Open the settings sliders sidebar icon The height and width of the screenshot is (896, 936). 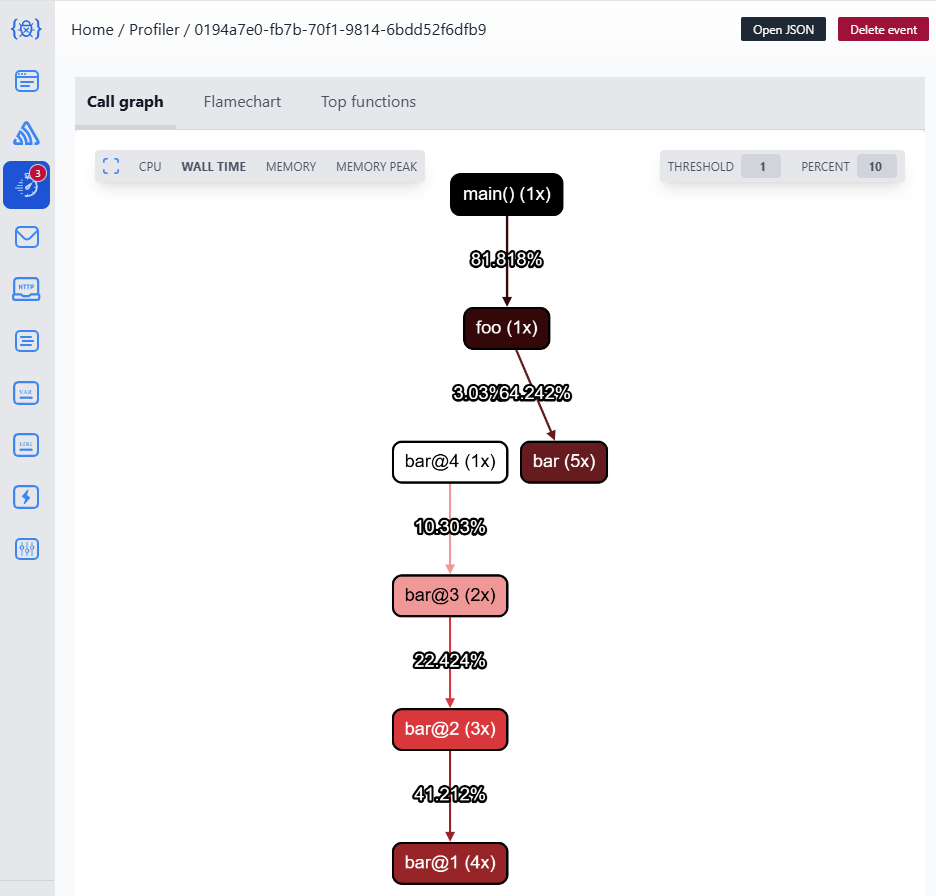coord(27,548)
